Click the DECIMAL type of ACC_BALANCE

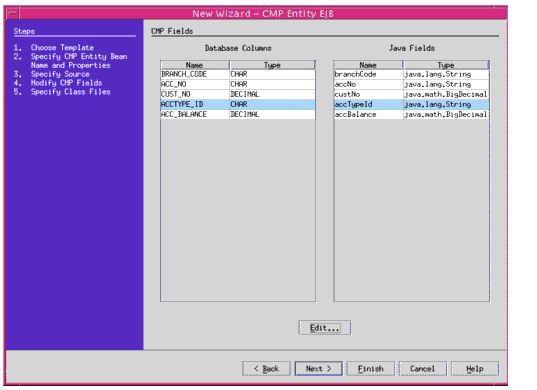click(x=272, y=114)
